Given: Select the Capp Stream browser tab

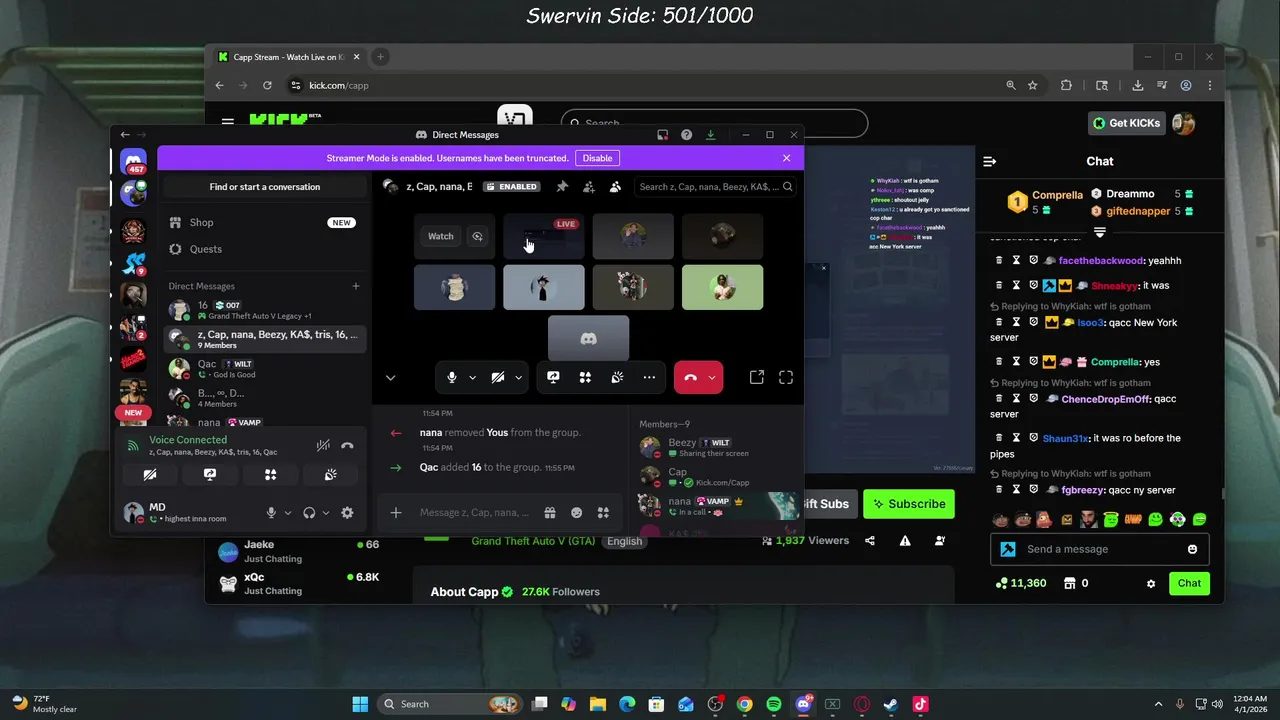Looking at the screenshot, I should (x=288, y=57).
